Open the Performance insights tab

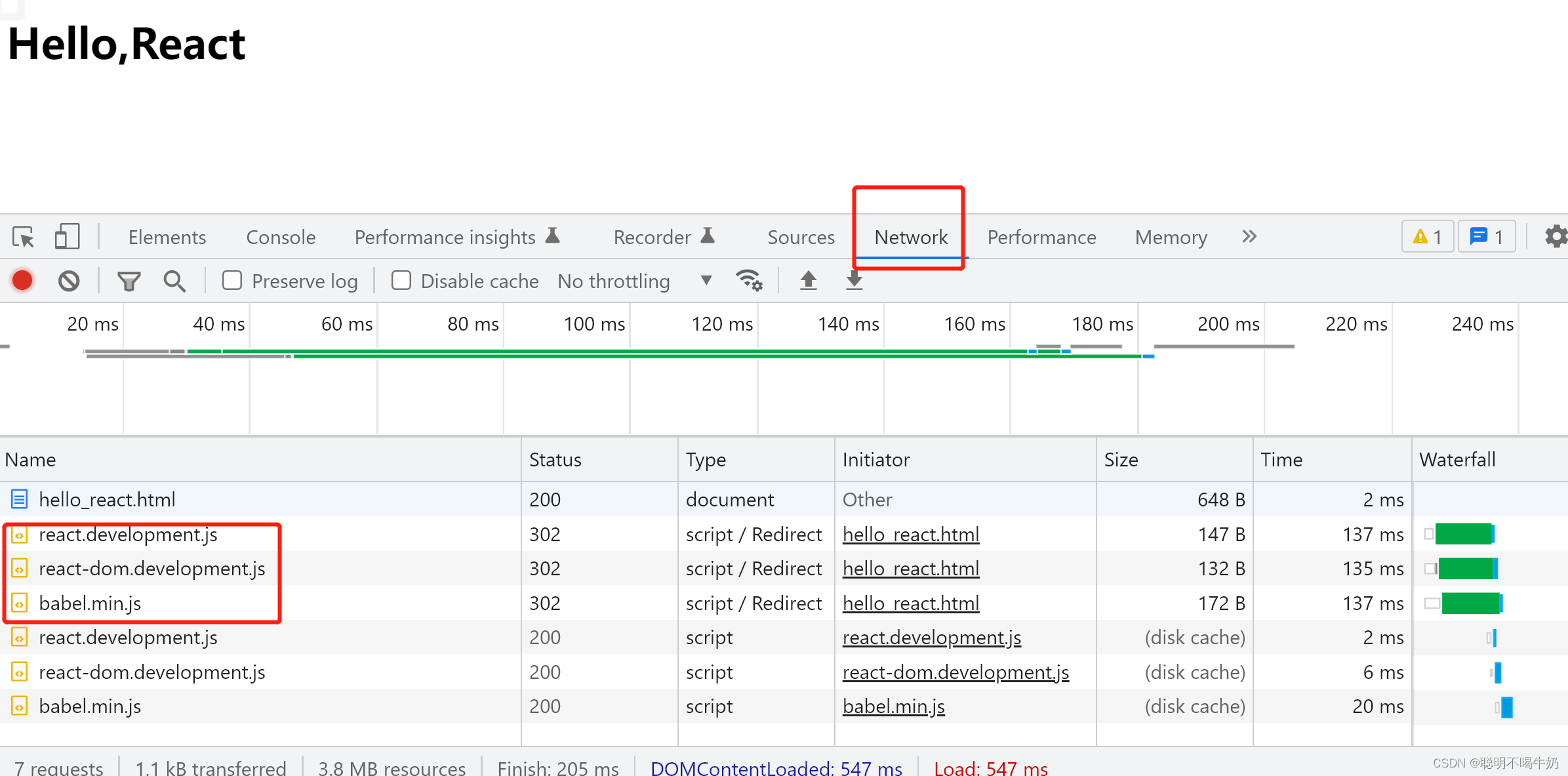coord(457,237)
